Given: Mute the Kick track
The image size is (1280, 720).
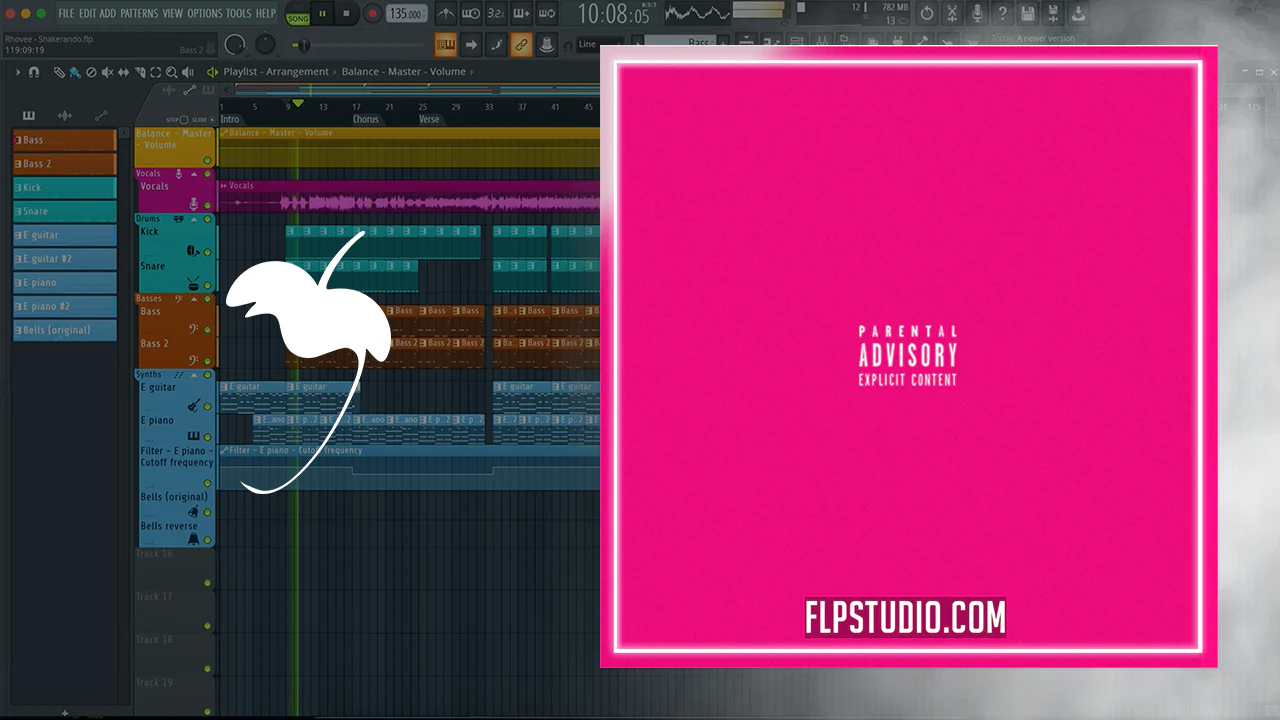Looking at the screenshot, I should click(208, 252).
